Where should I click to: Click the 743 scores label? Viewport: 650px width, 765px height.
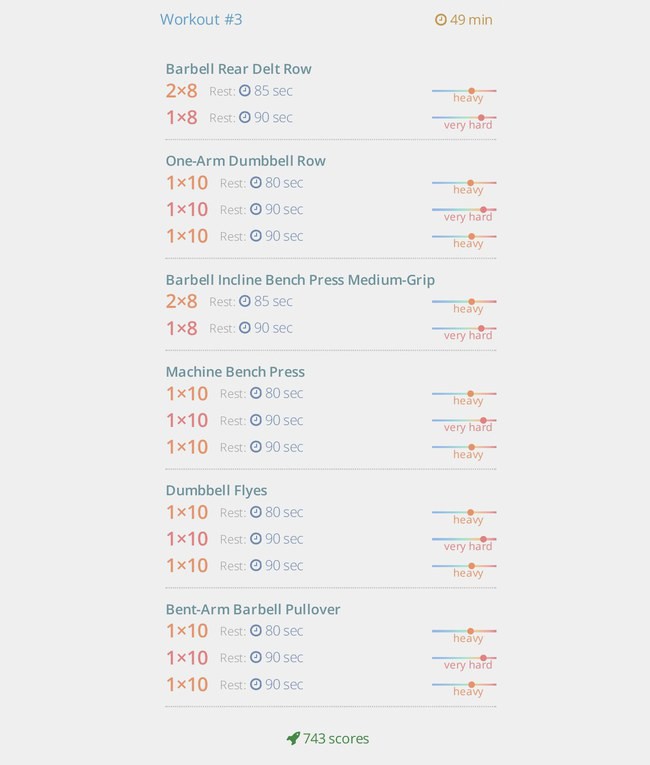click(x=336, y=739)
